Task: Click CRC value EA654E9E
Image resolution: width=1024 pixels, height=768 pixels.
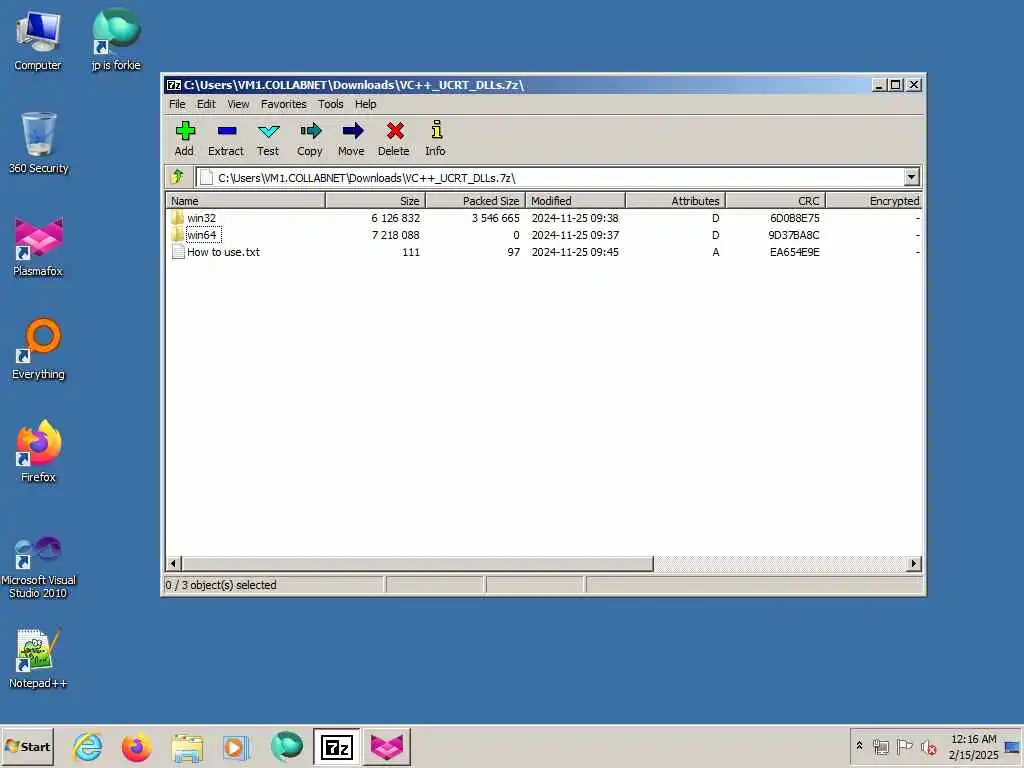Action: (x=794, y=251)
